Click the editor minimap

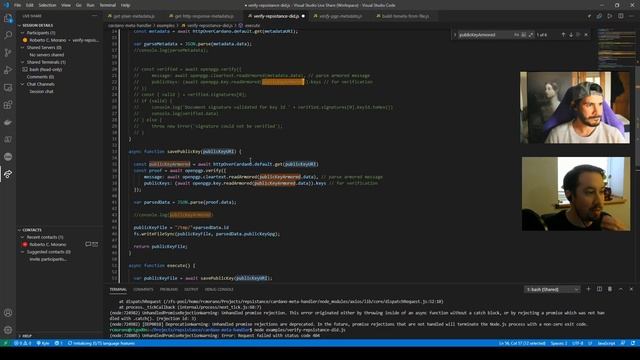[616, 49]
